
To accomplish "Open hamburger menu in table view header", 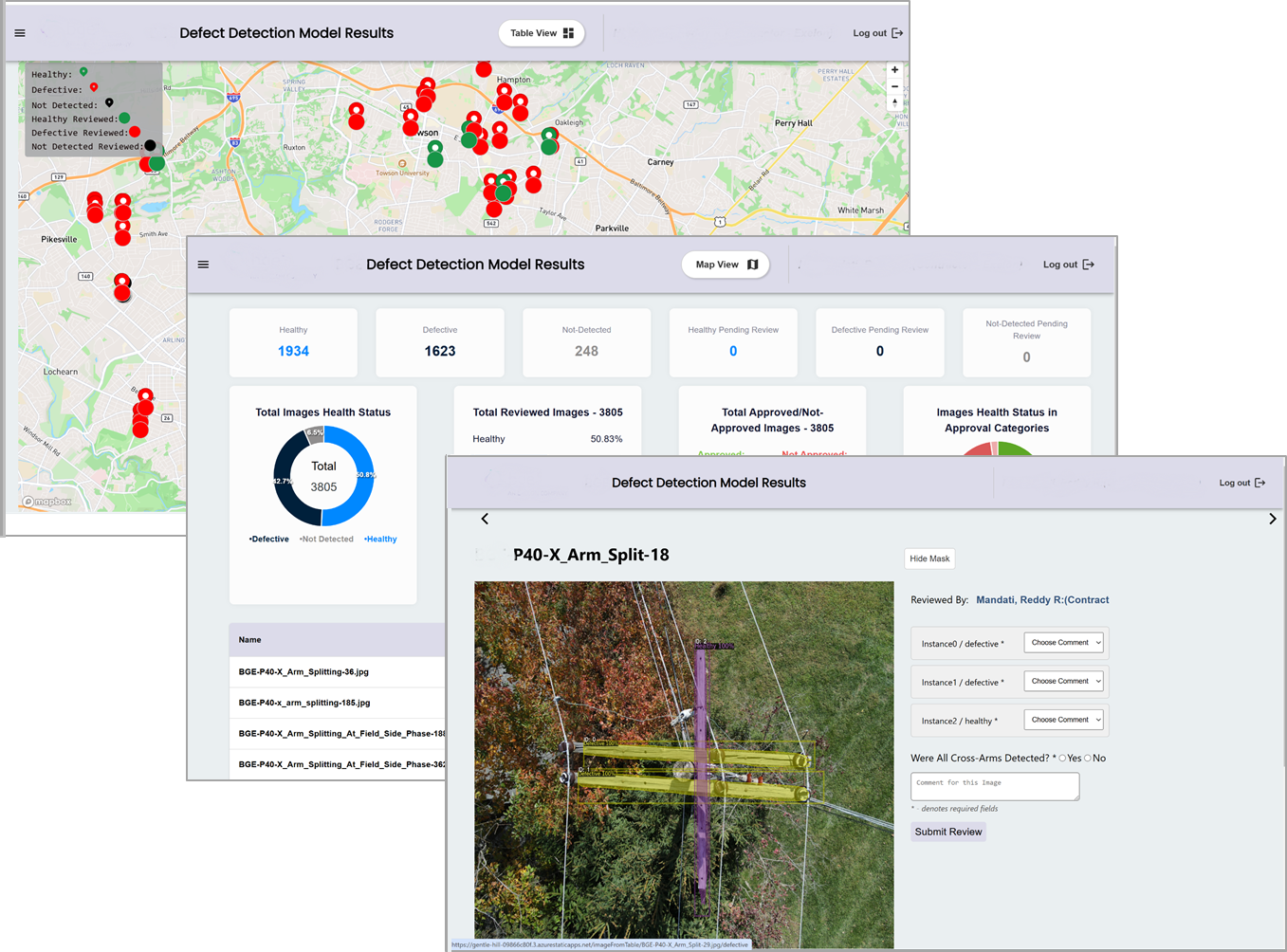I will coord(203,265).
